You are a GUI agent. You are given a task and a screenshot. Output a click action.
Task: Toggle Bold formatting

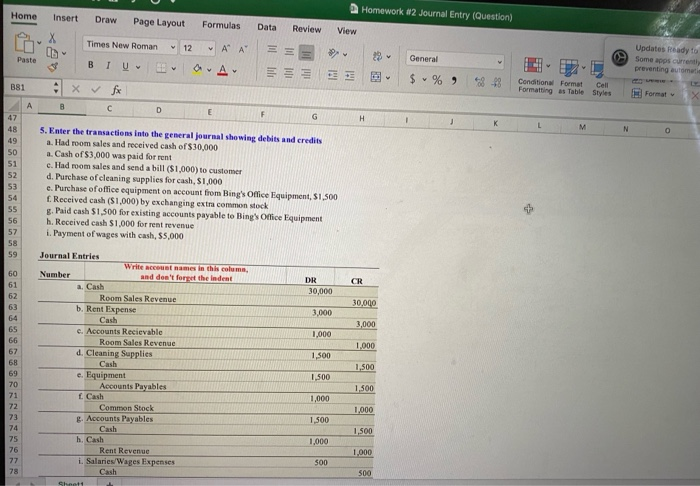tap(91, 65)
